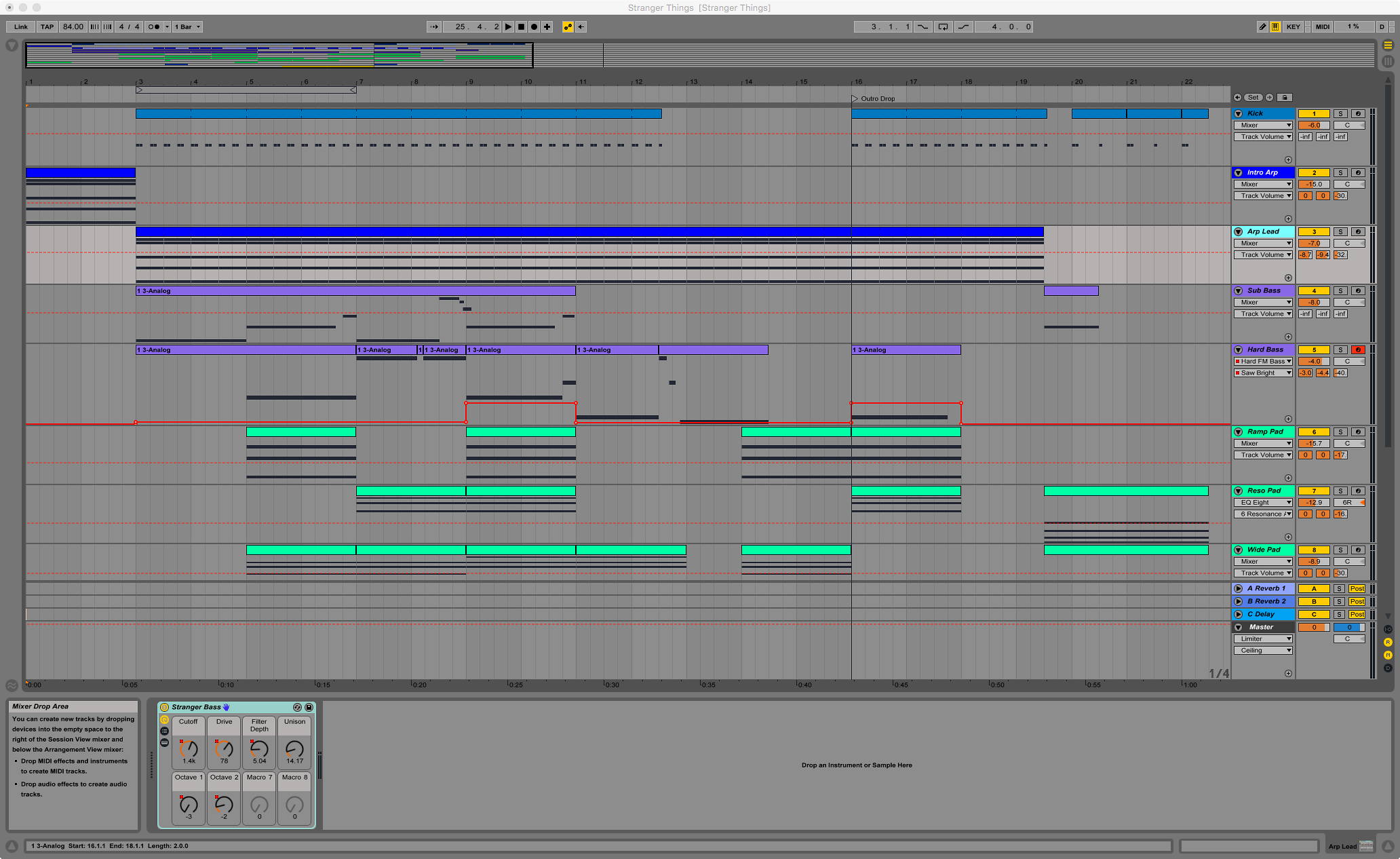Toggle the KEY button in top bar

click(x=1296, y=27)
